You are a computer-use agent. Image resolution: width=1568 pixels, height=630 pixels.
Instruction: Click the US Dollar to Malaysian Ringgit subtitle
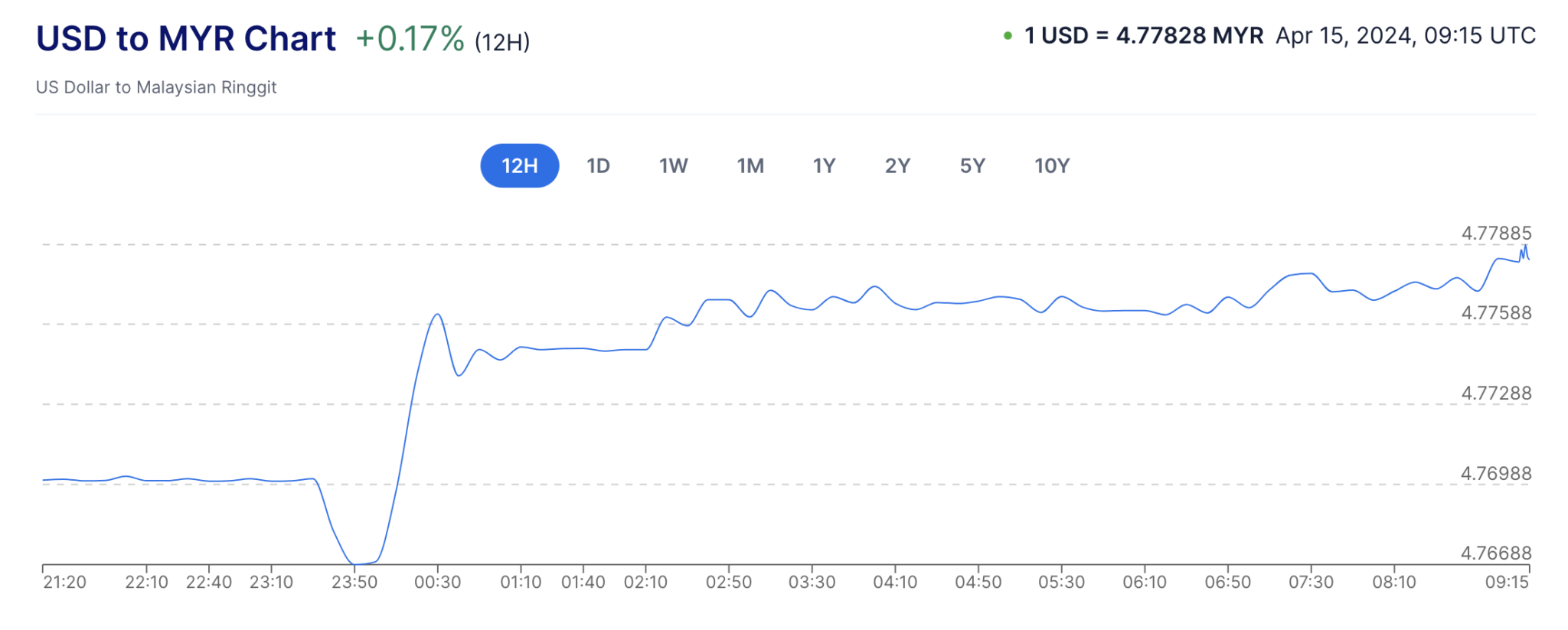pyautogui.click(x=156, y=87)
